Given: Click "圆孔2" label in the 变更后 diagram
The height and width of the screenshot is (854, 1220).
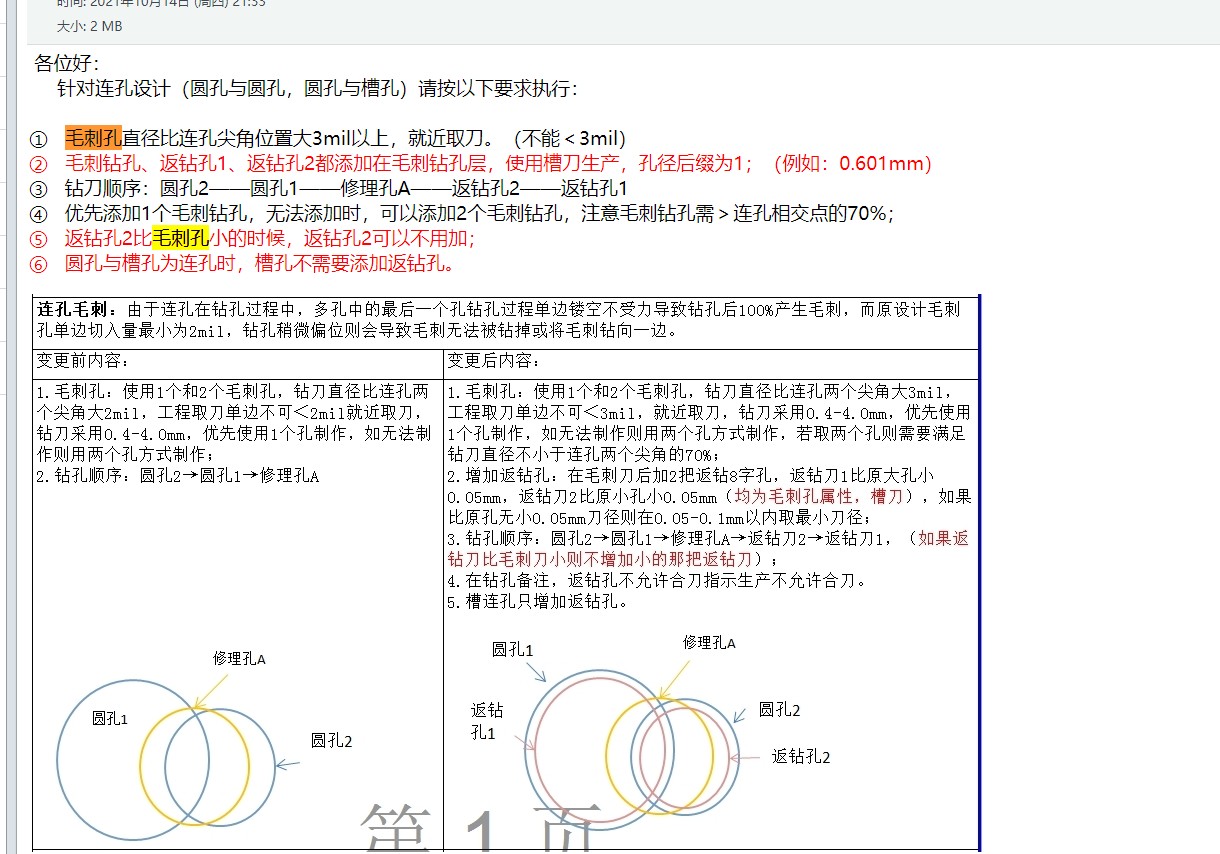Looking at the screenshot, I should pyautogui.click(x=779, y=710).
